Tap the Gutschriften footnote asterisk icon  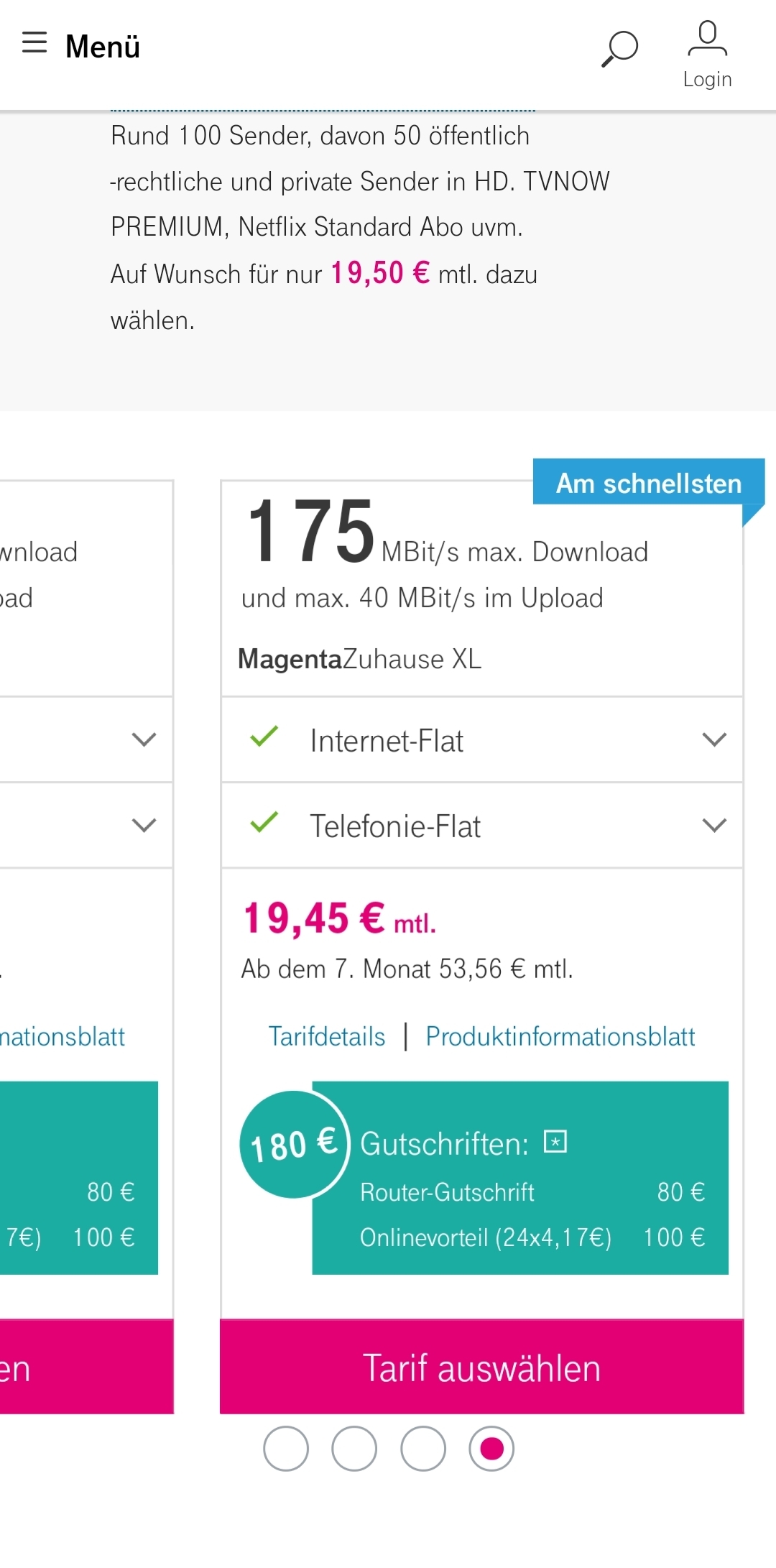[x=555, y=1141]
